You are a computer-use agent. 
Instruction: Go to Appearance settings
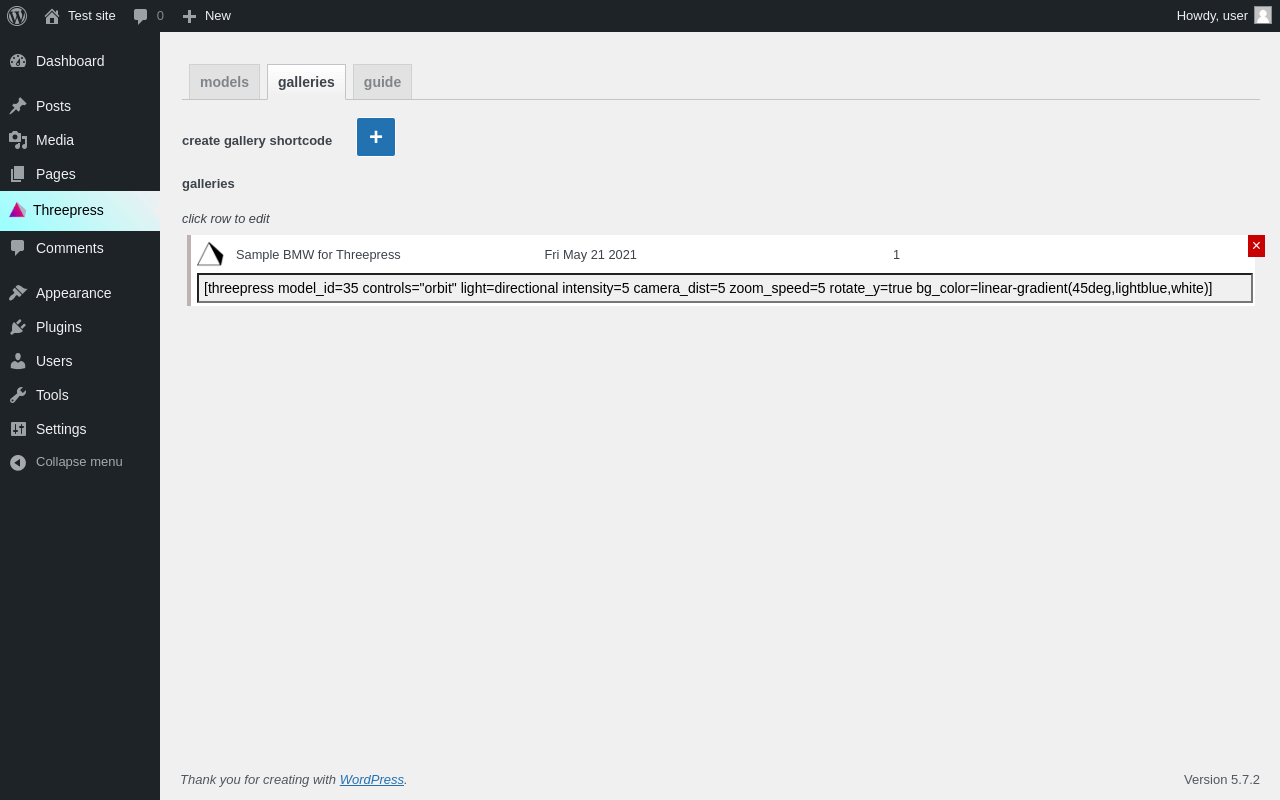74,293
